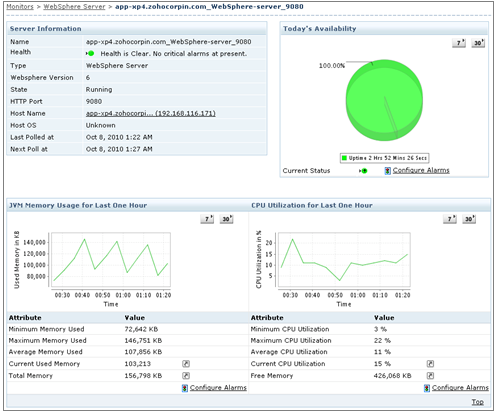Jump to Top link

tap(478, 402)
